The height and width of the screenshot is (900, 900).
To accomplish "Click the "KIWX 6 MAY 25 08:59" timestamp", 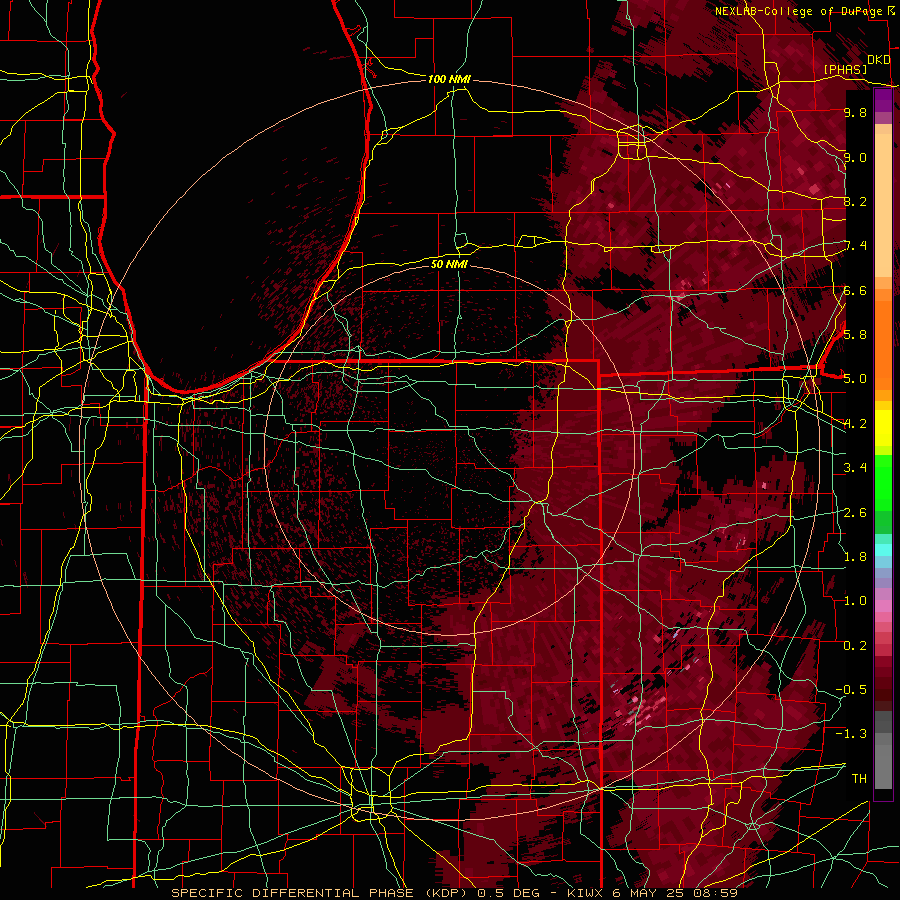I will [x=652, y=893].
